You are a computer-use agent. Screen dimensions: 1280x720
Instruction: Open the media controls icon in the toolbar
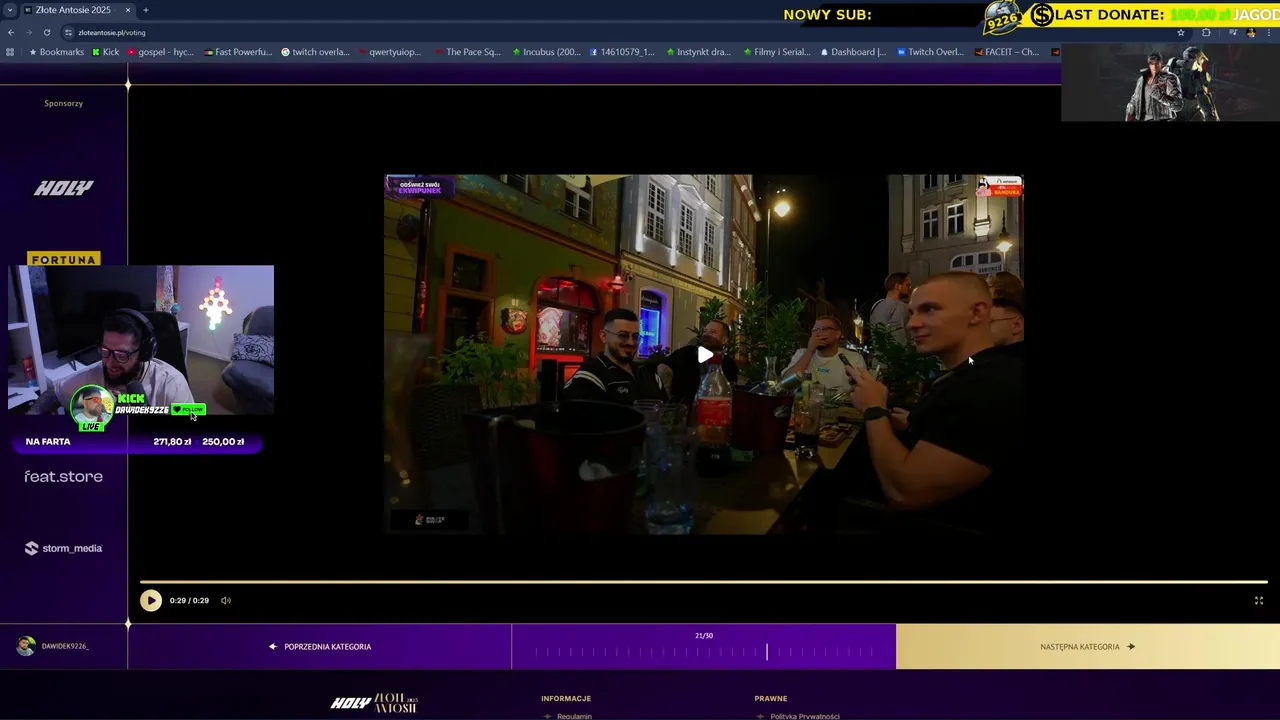(x=1233, y=32)
